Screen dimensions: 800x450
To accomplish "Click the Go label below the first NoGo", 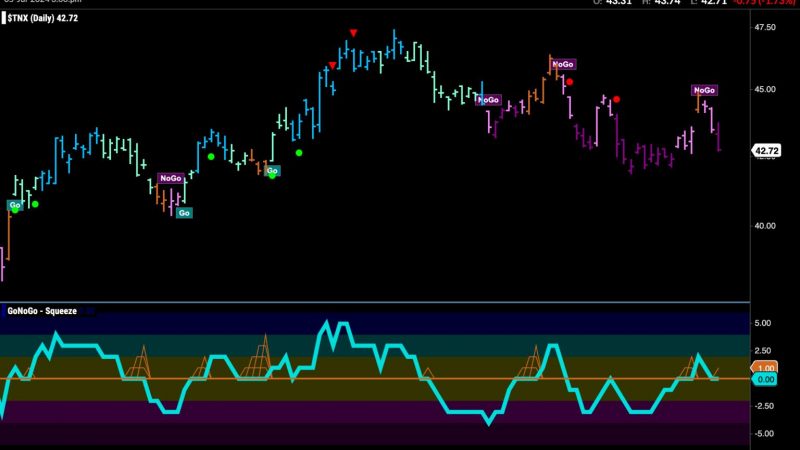I will 184,213.
